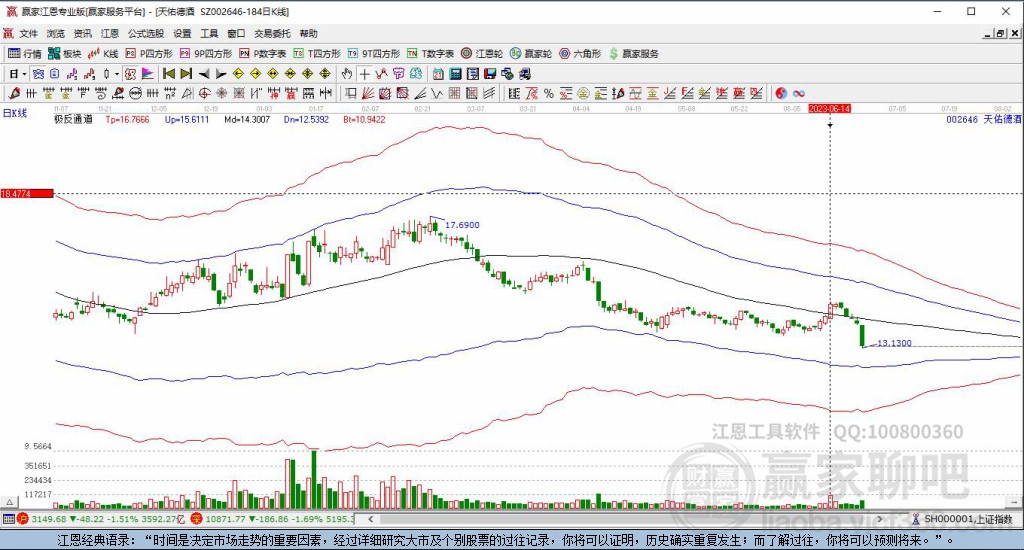
Task: Toggle the 极反 channel indicator button
Action: pyautogui.click(x=130, y=74)
